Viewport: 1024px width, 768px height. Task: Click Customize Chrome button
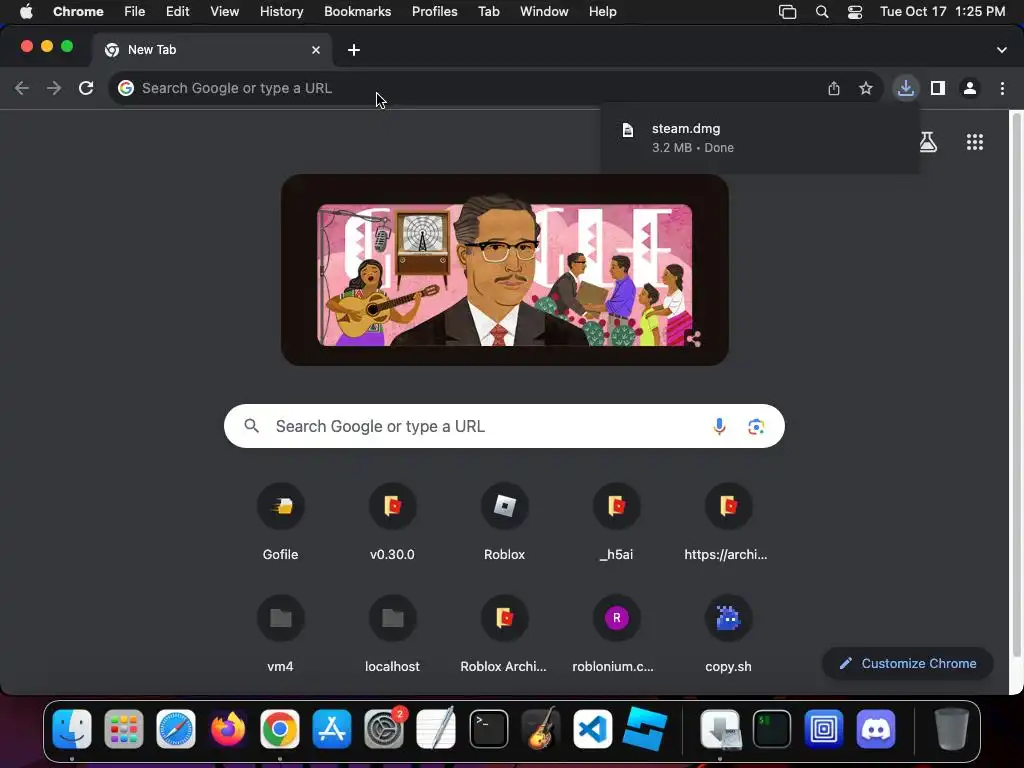908,664
